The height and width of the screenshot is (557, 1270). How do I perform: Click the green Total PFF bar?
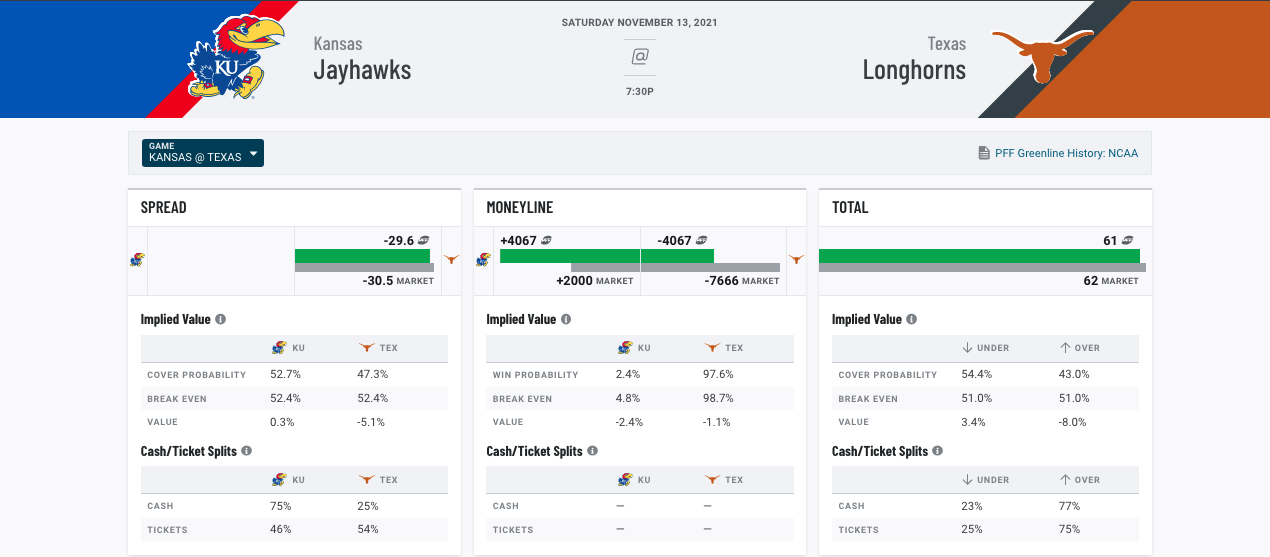click(979, 256)
